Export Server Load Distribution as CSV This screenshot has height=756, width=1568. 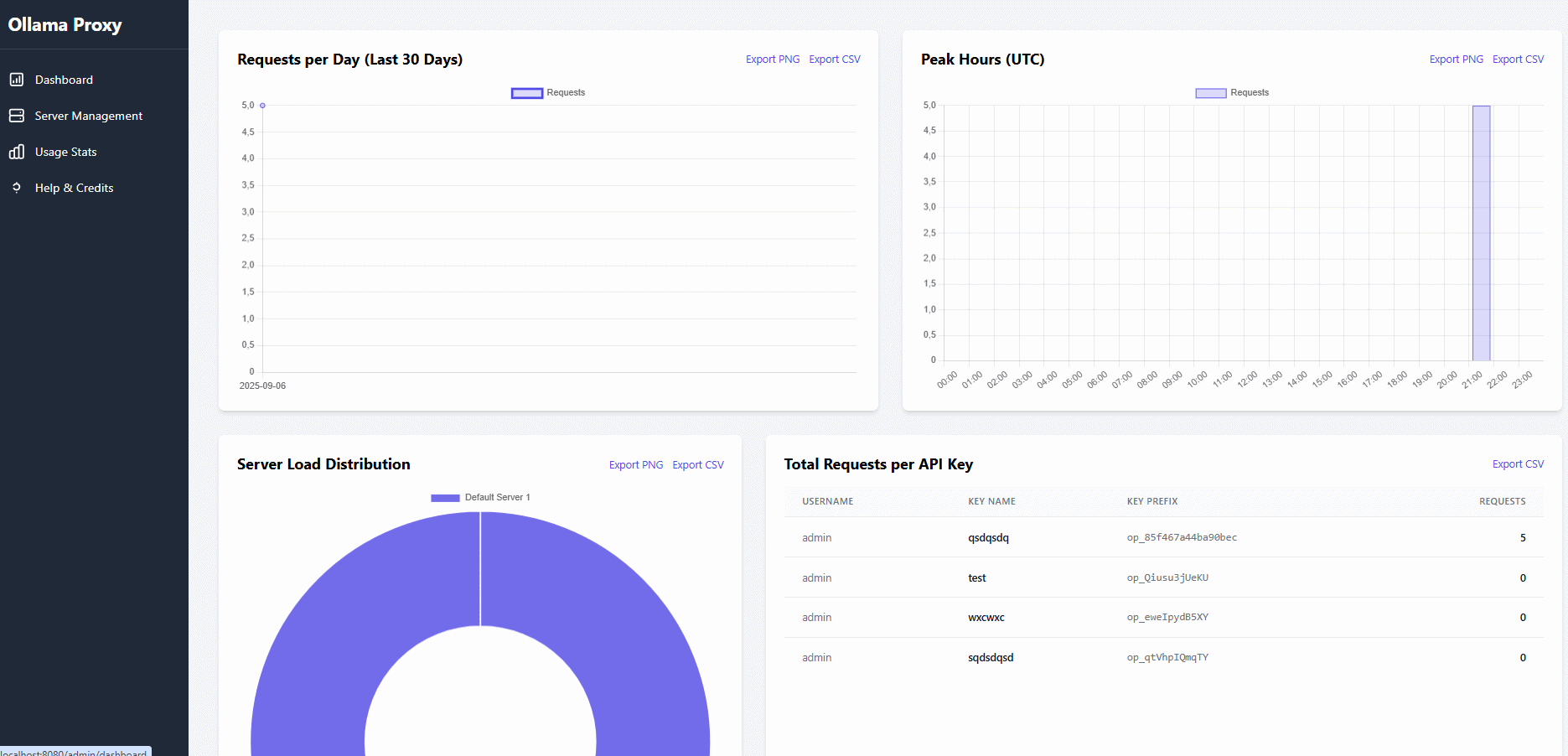coord(697,464)
